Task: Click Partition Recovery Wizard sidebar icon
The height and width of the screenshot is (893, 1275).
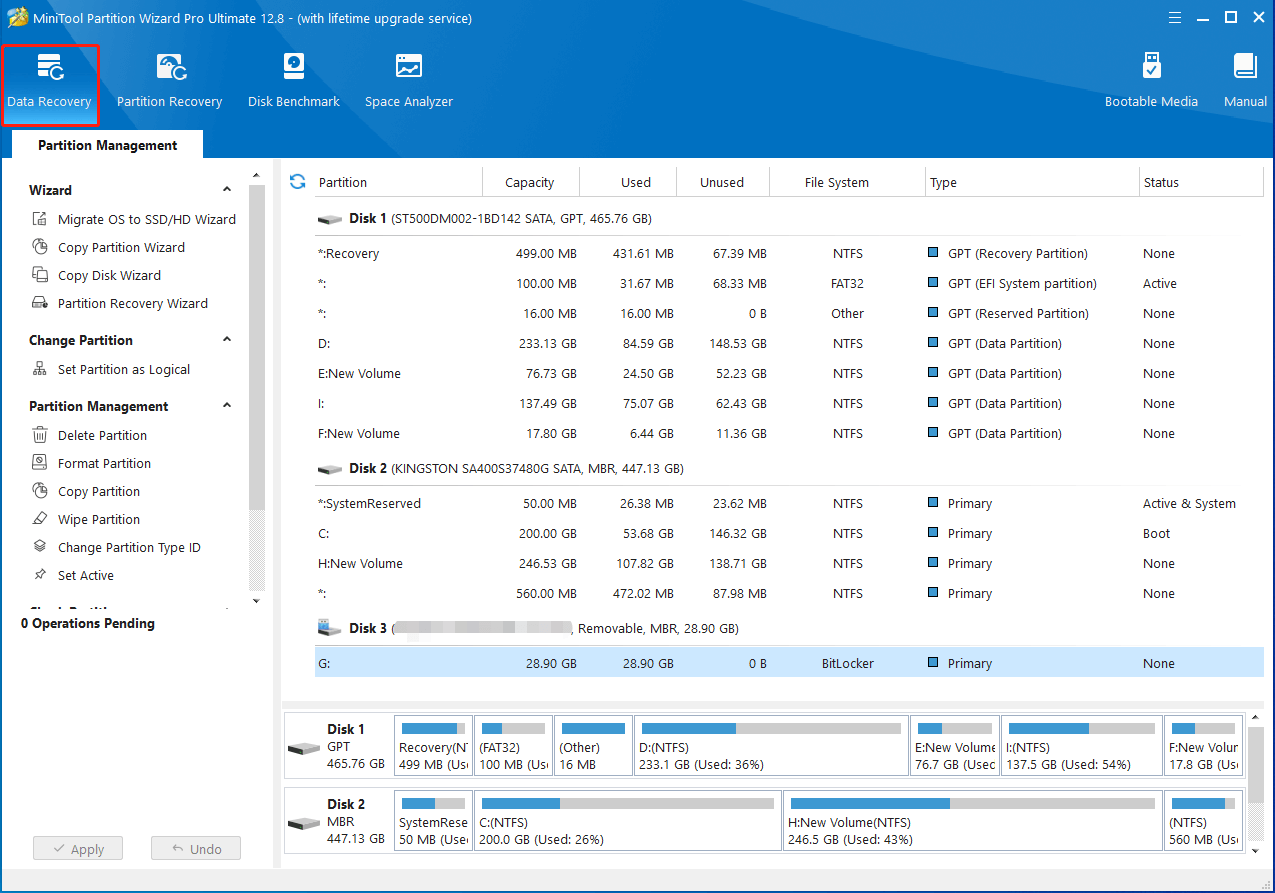Action: click(40, 303)
